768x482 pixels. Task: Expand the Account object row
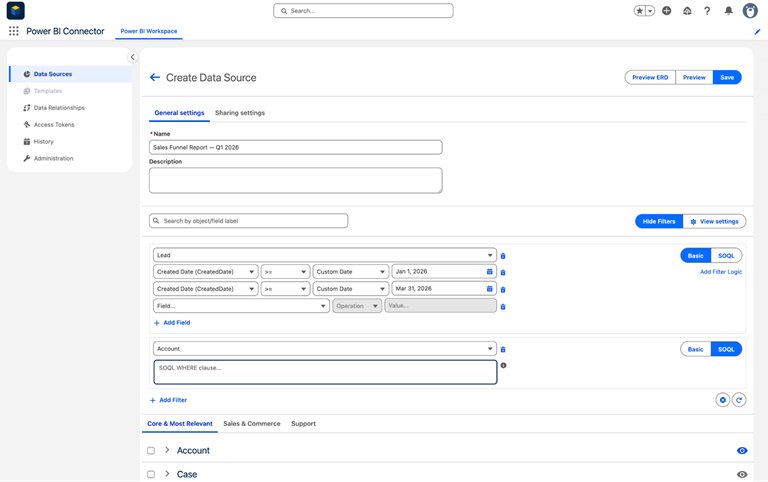coord(167,450)
